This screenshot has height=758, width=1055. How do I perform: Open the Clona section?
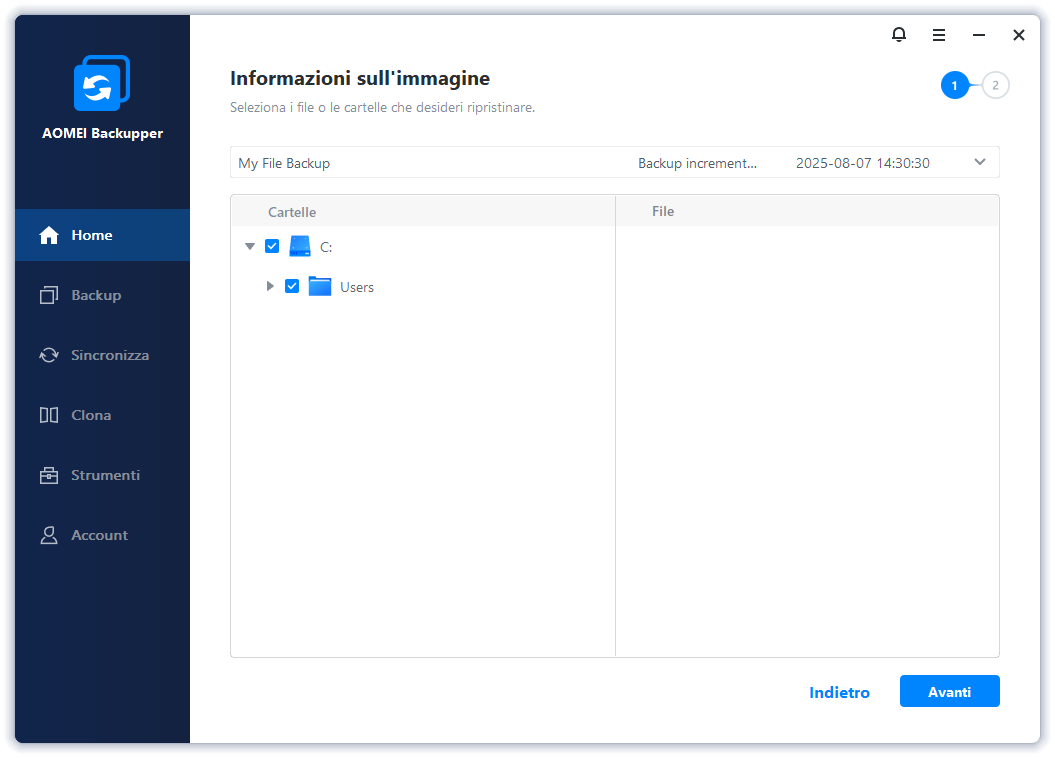coord(91,415)
